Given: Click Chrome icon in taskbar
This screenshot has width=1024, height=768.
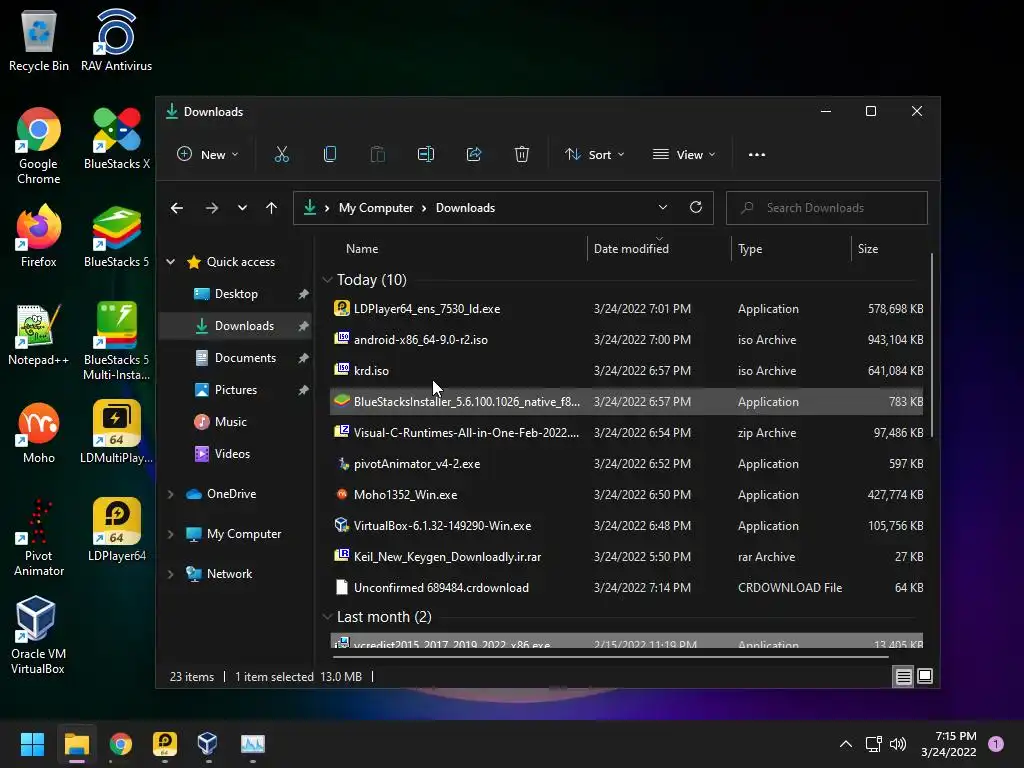Looking at the screenshot, I should [121, 744].
